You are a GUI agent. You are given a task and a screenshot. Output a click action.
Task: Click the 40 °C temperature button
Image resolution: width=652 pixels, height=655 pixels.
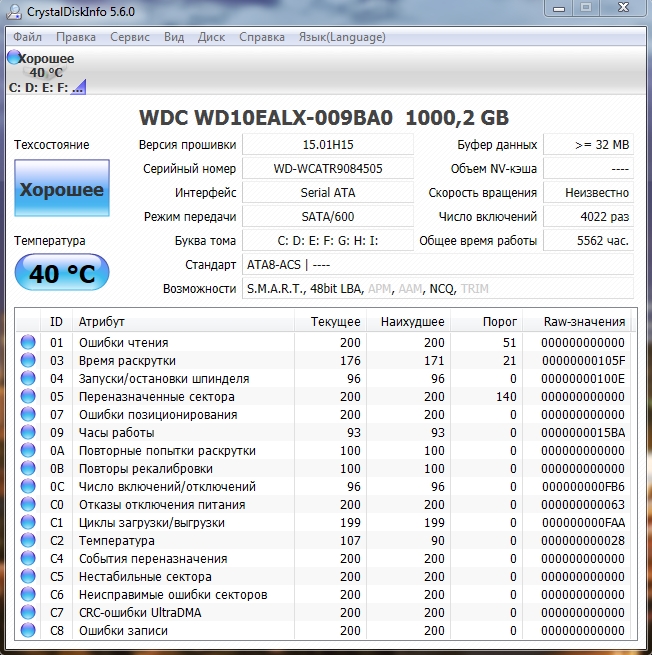pos(62,273)
